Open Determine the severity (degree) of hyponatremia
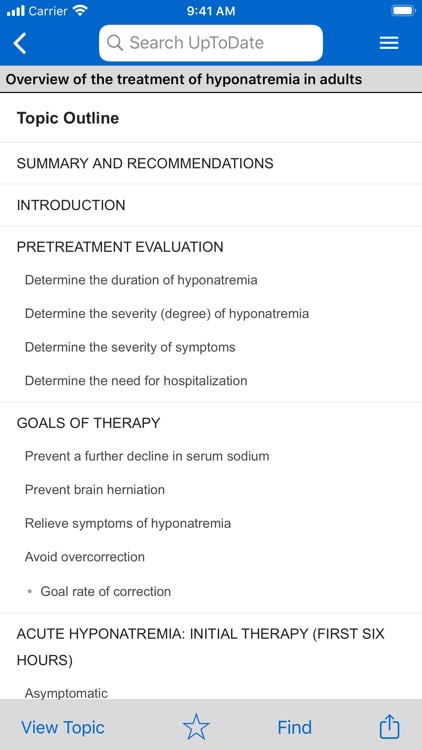The width and height of the screenshot is (422, 750). coord(167,313)
